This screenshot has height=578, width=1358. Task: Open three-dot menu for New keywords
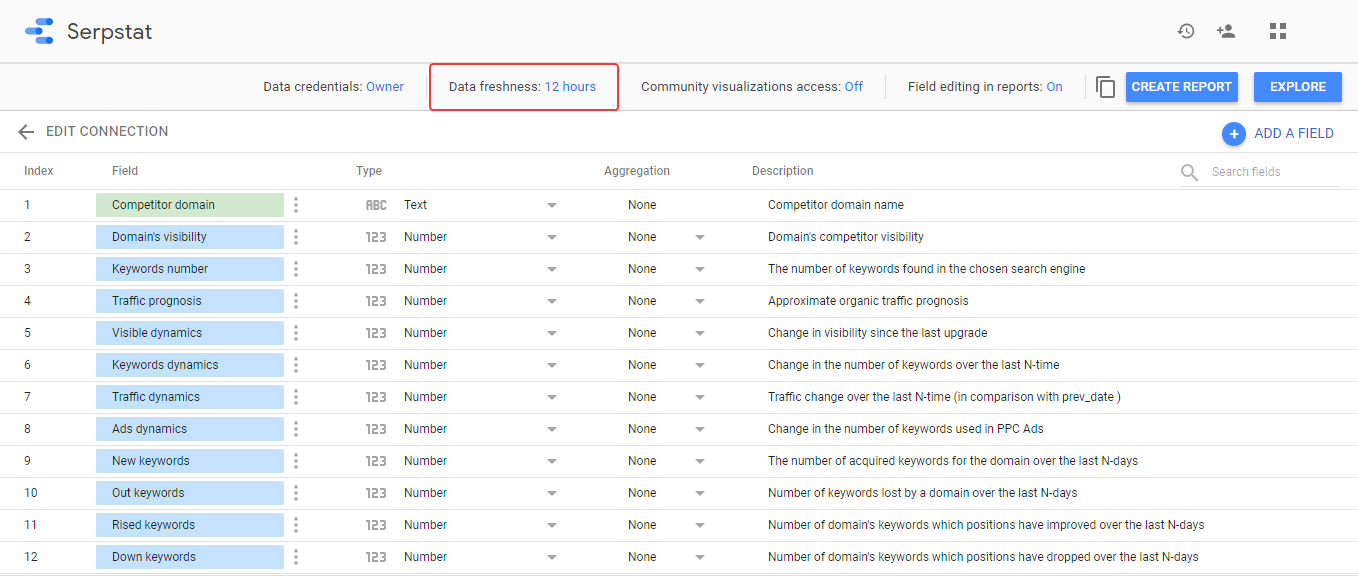coord(296,461)
